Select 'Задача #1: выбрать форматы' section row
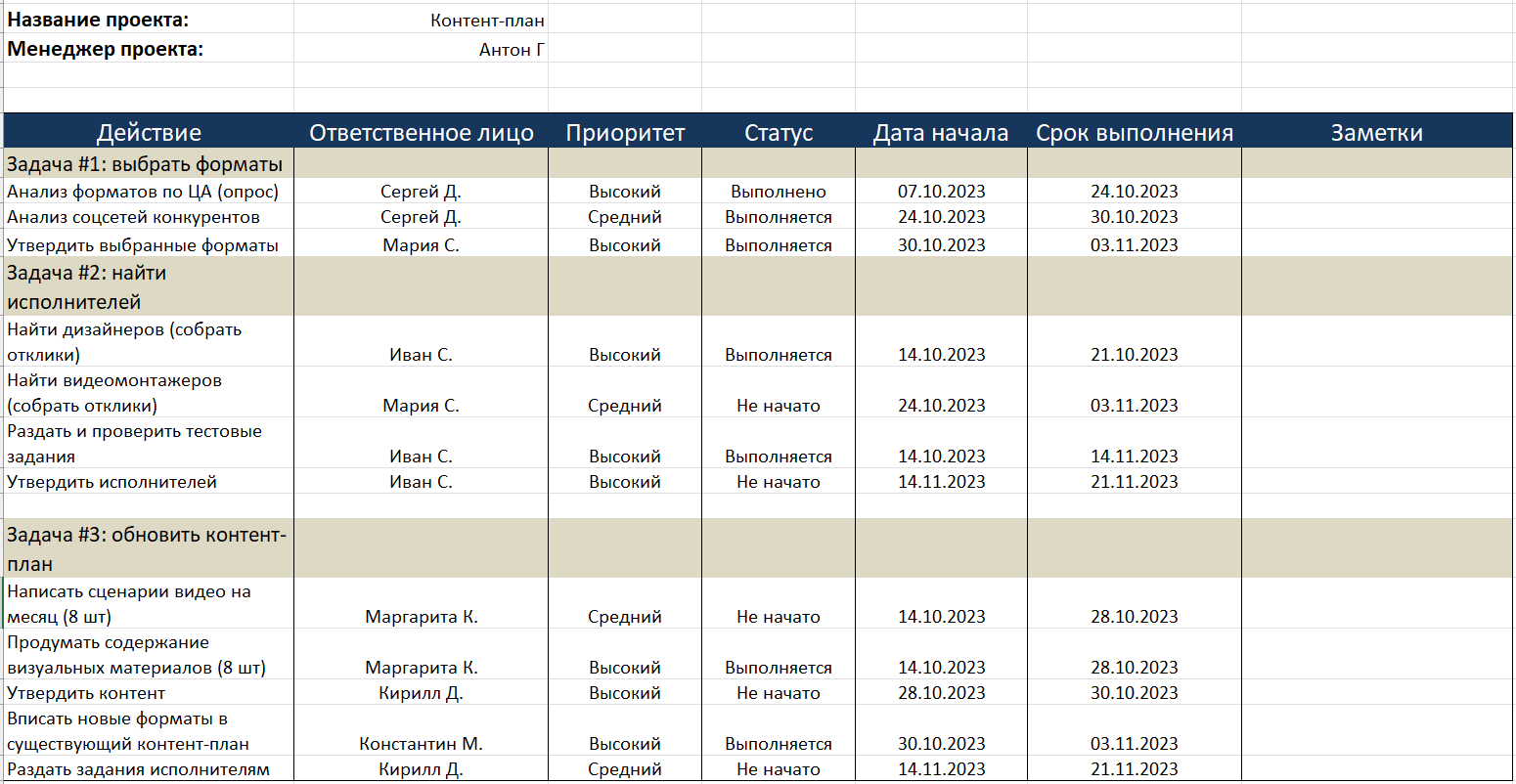Image resolution: width=1516 pixels, height=784 pixels. 758,163
